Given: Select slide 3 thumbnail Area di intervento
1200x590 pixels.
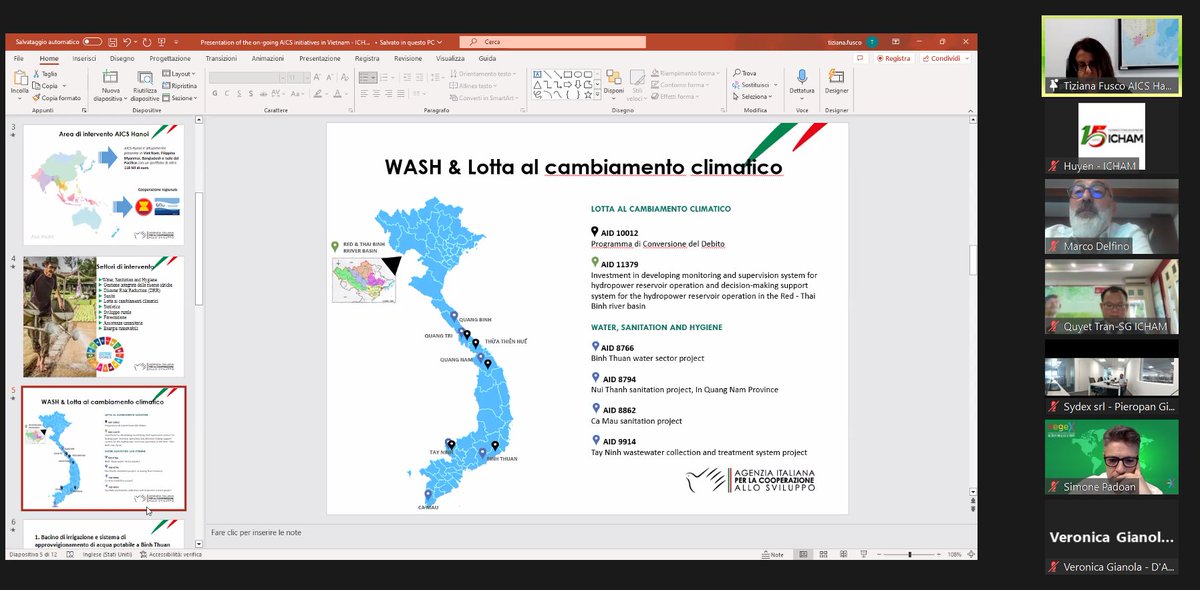Looking at the screenshot, I should tap(102, 184).
